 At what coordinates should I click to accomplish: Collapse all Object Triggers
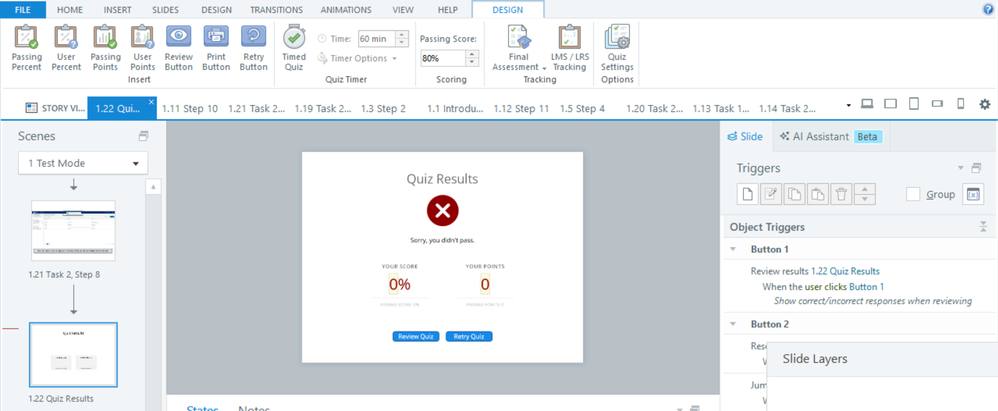tap(983, 227)
